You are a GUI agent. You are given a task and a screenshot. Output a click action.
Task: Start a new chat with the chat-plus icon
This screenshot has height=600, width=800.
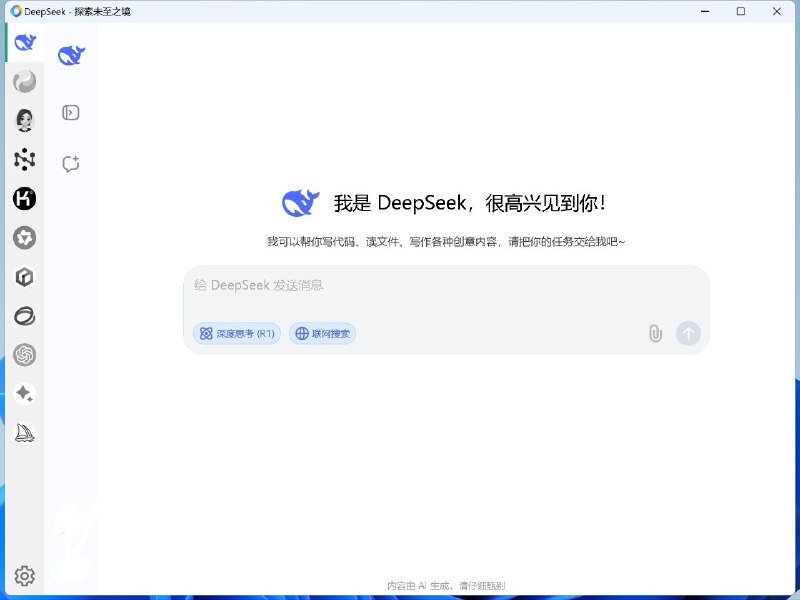(70, 163)
